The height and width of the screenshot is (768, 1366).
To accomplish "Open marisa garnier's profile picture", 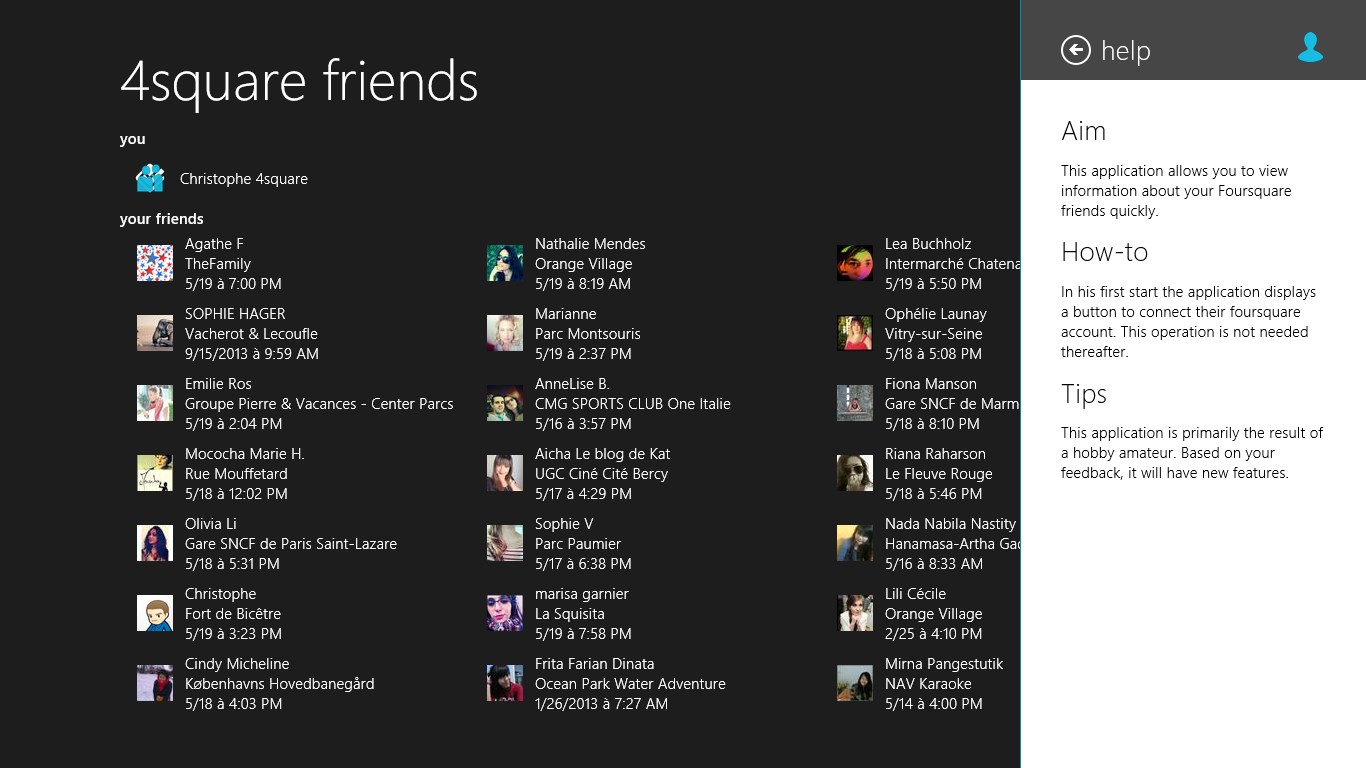I will pyautogui.click(x=505, y=613).
